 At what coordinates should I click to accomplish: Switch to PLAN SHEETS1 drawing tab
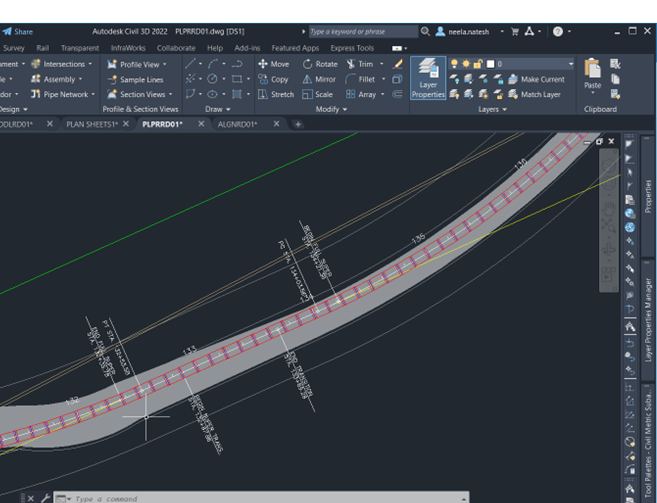click(x=92, y=124)
